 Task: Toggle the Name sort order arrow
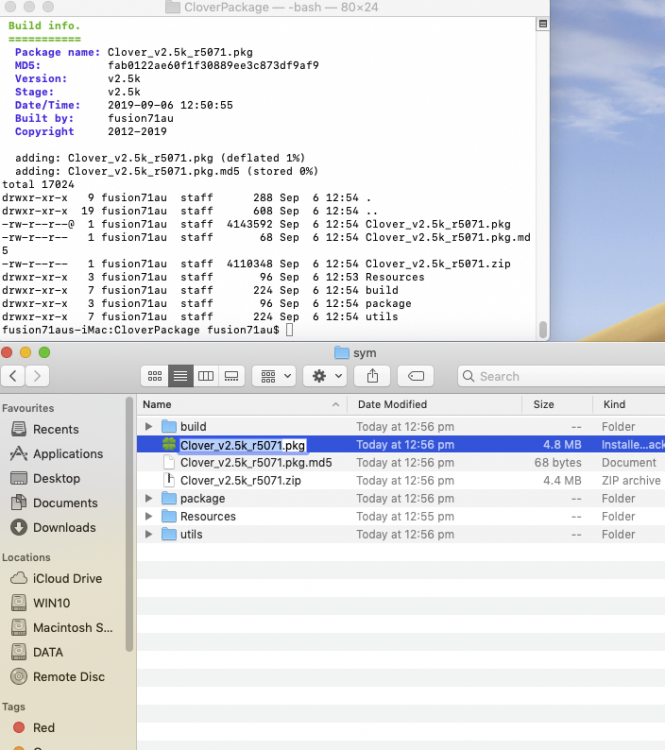click(336, 405)
